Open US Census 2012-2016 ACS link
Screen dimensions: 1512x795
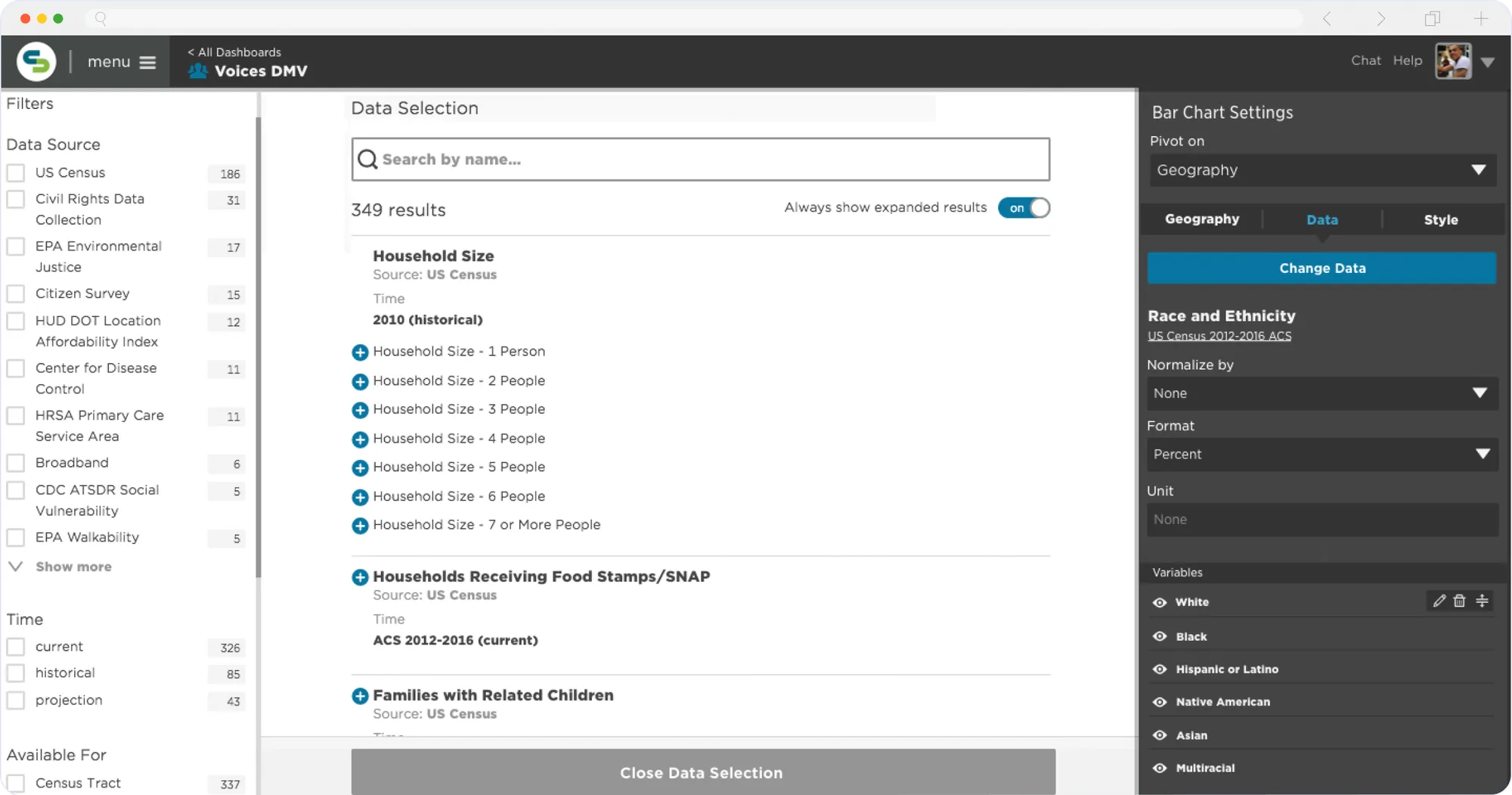1219,336
